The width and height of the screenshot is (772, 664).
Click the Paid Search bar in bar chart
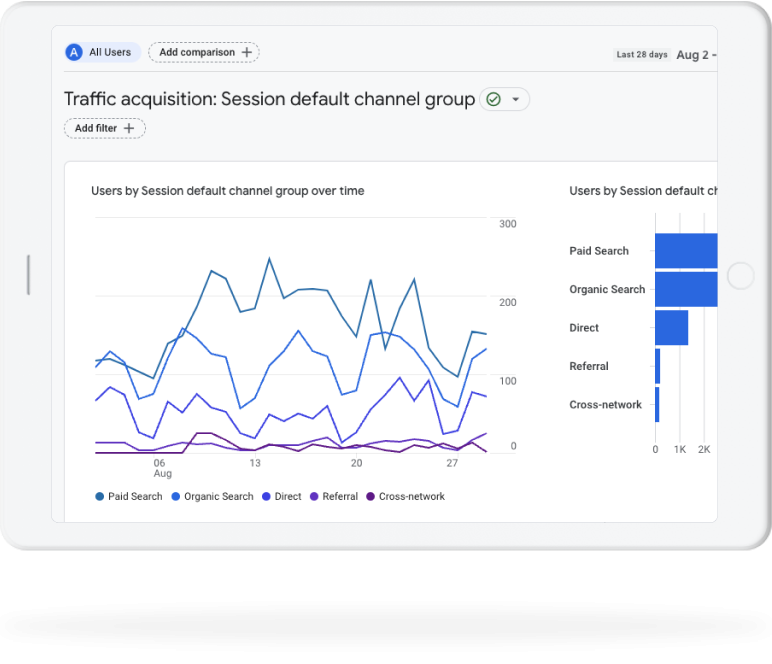pos(686,251)
